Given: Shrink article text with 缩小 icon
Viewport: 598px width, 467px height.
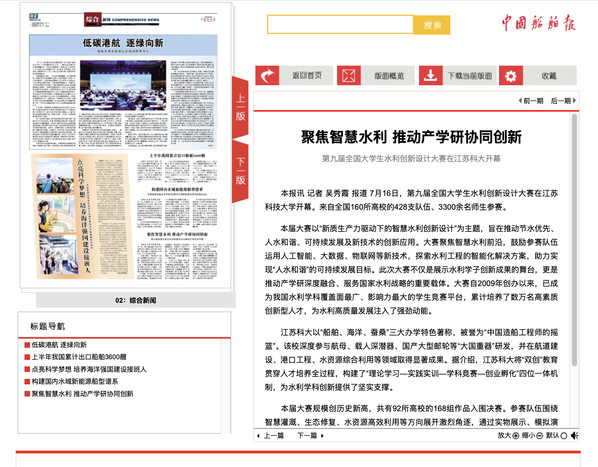Looking at the screenshot, I should (540, 435).
